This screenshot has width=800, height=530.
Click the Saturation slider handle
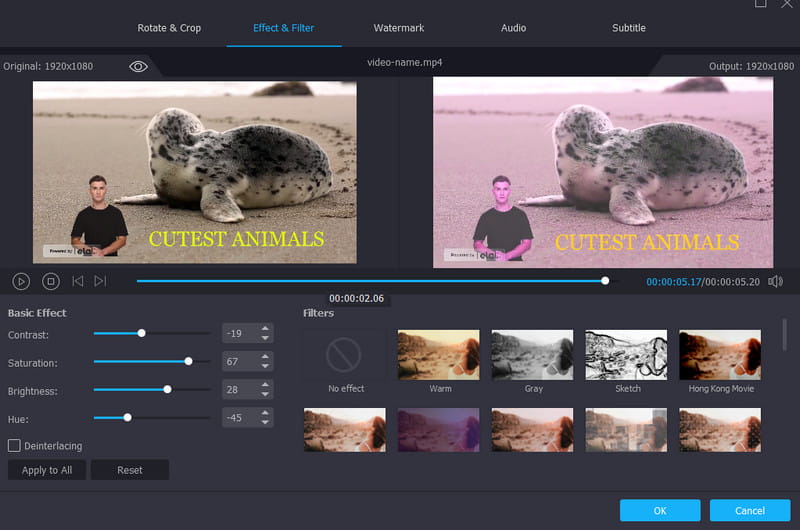coord(188,361)
